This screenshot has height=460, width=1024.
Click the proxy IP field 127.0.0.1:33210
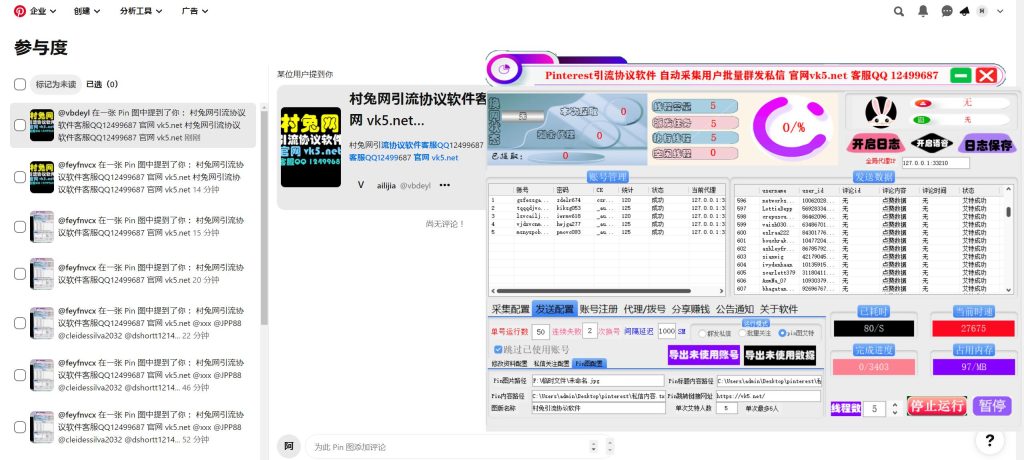click(x=936, y=163)
